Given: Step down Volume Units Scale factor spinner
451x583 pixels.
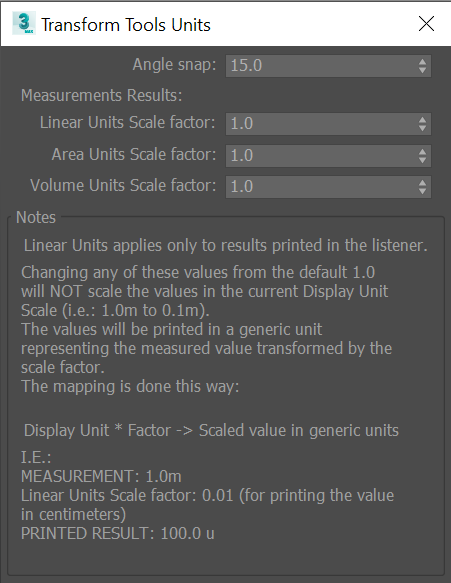Looking at the screenshot, I should click(422, 191).
